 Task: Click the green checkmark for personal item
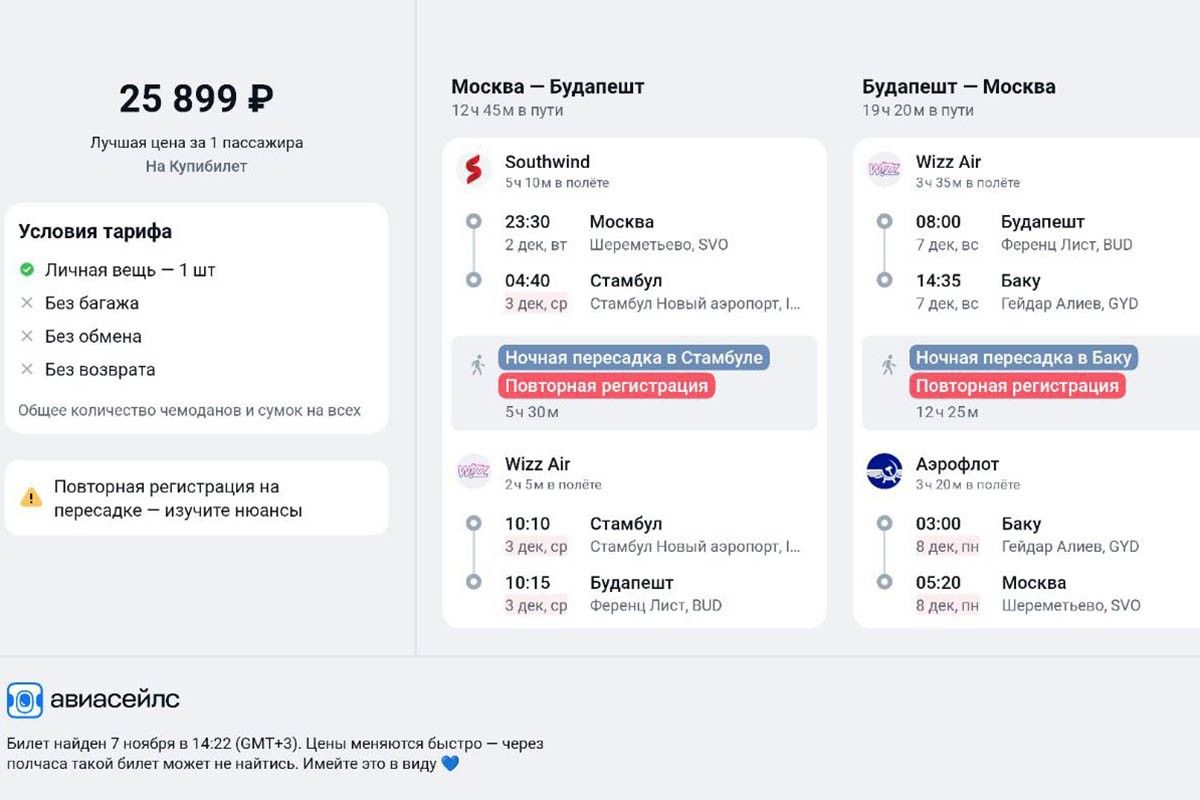(27, 270)
